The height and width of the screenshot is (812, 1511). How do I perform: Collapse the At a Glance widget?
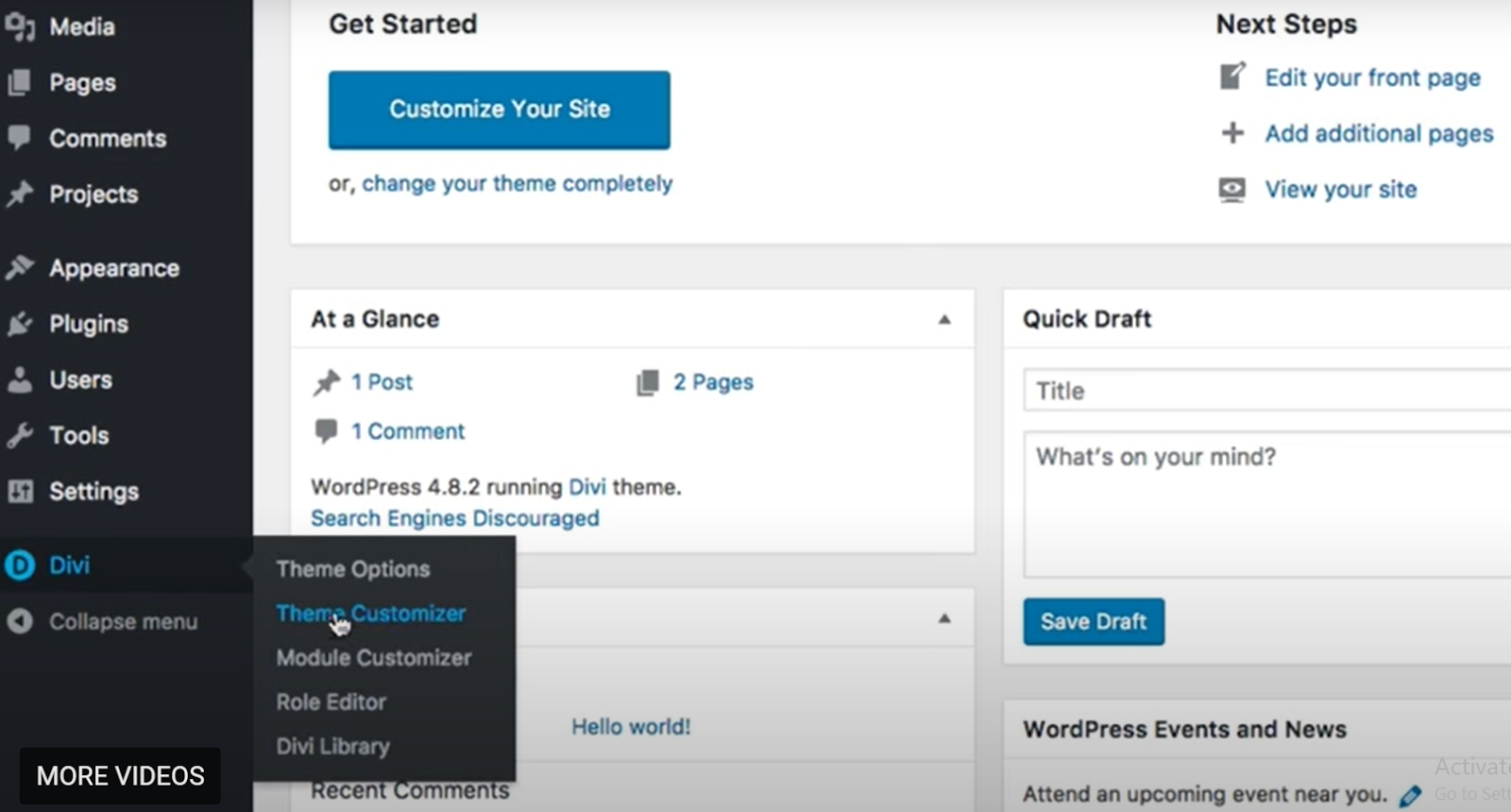pos(944,320)
